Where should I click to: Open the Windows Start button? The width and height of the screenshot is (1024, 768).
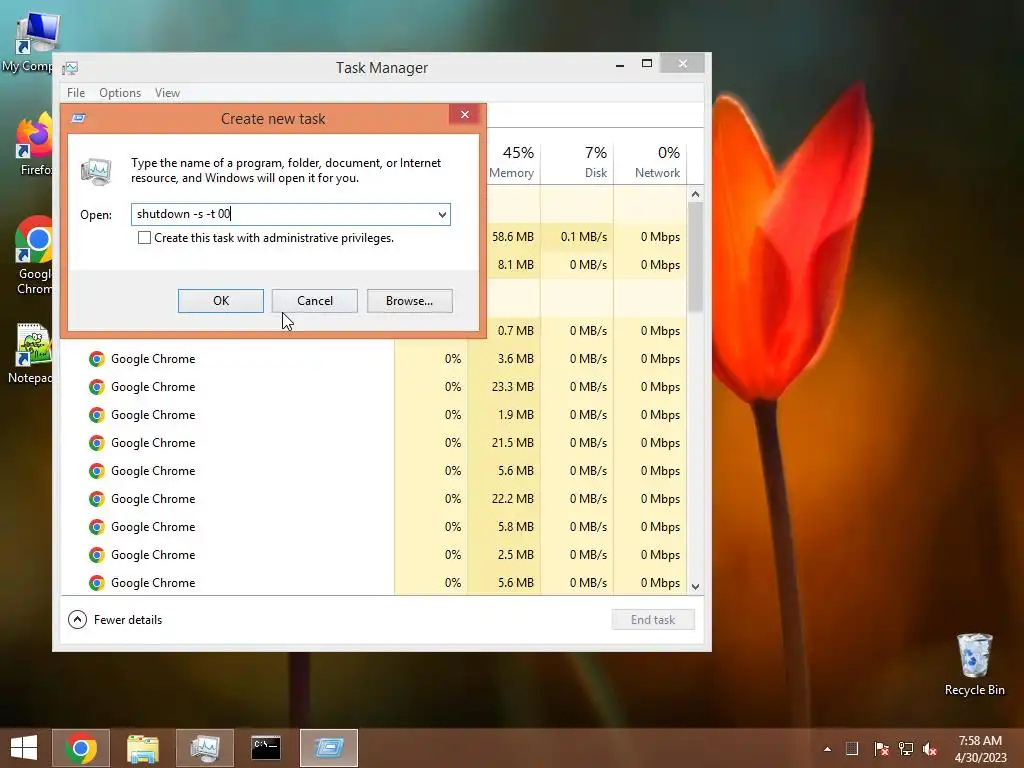[x=24, y=748]
